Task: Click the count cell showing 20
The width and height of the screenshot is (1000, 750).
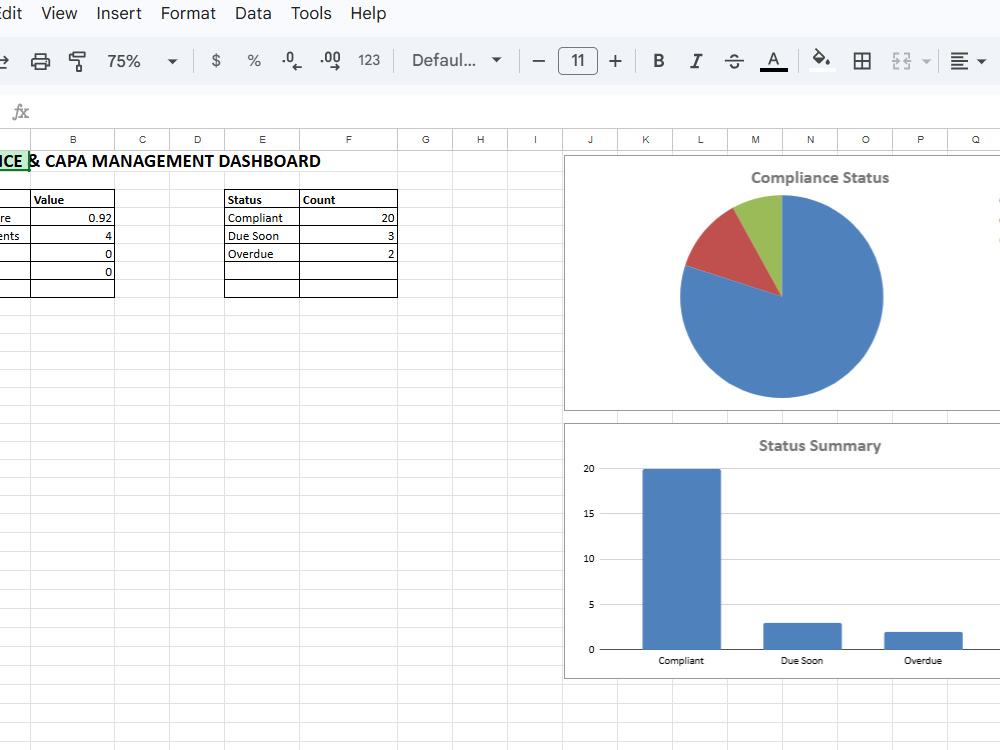Action: point(348,217)
